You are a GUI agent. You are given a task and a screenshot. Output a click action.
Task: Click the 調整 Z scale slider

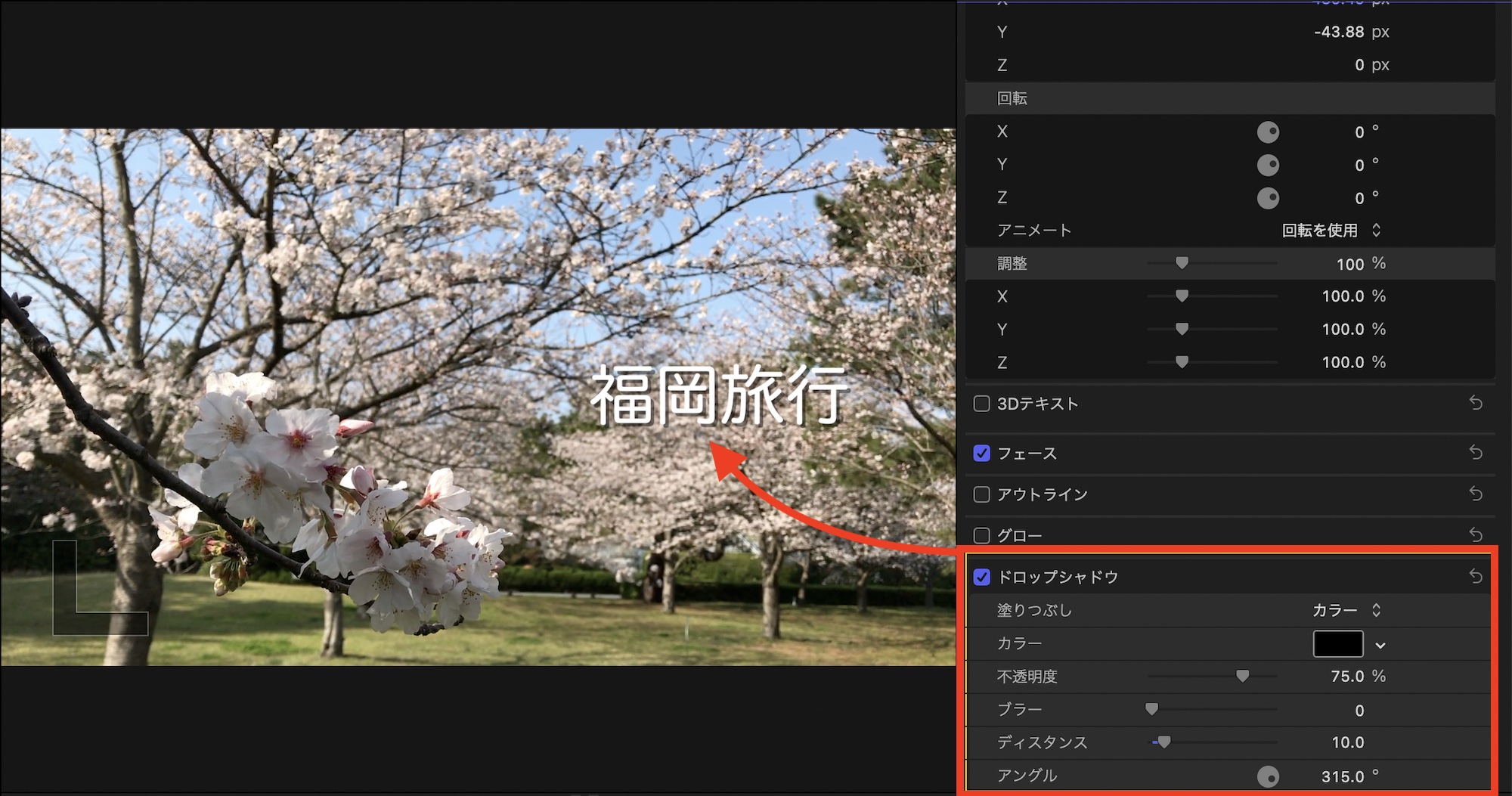[1212, 362]
